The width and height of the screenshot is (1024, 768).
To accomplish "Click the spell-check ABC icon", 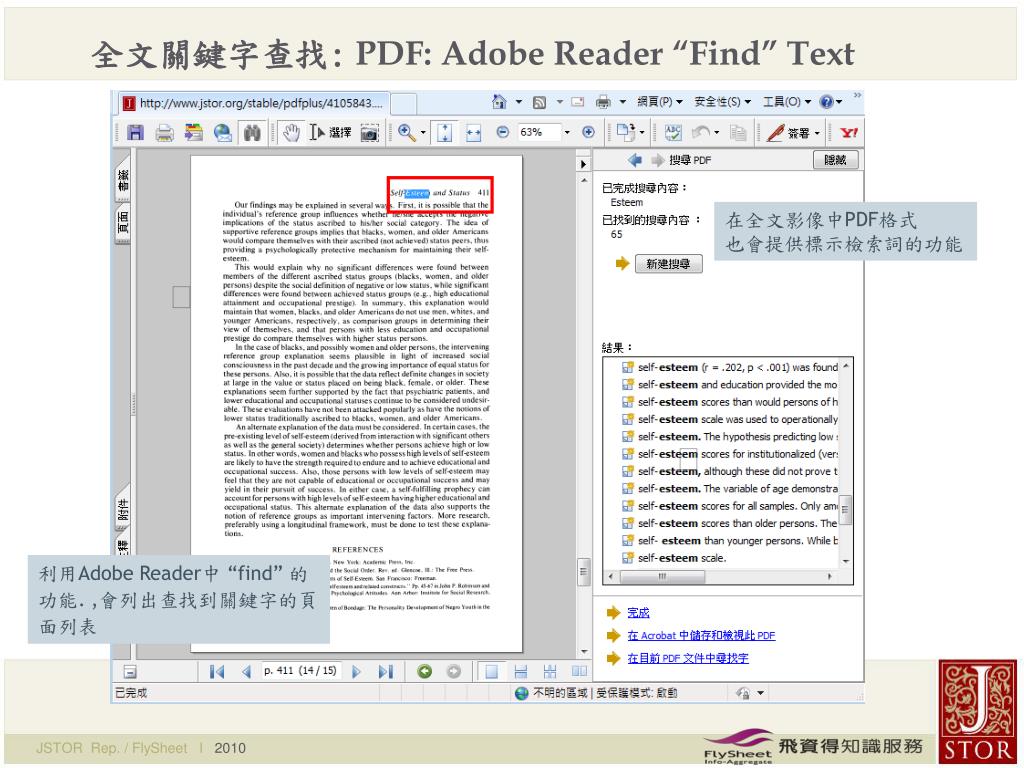I will click(673, 133).
